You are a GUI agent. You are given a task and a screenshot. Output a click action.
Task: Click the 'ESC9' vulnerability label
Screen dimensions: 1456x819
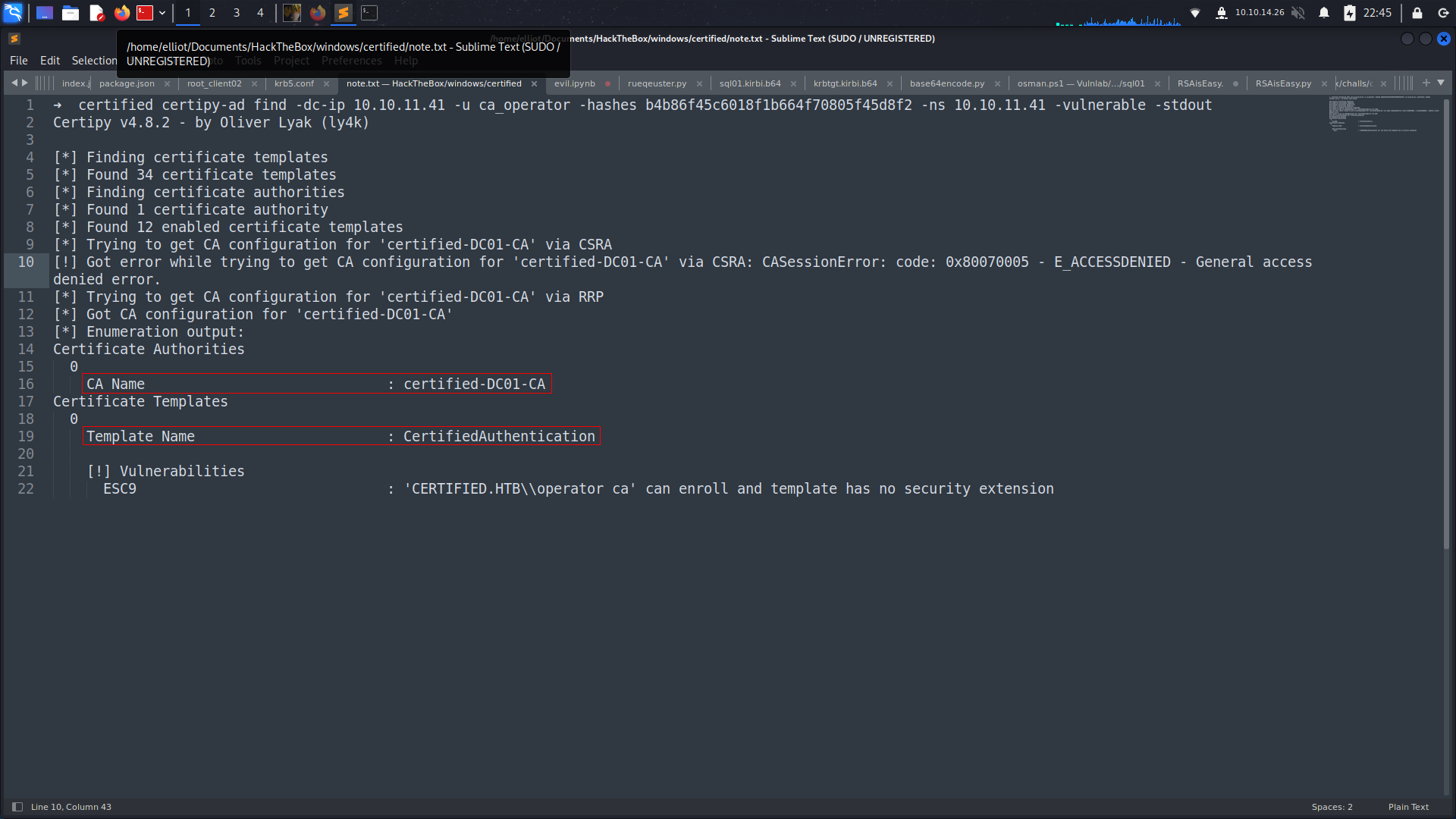120,488
